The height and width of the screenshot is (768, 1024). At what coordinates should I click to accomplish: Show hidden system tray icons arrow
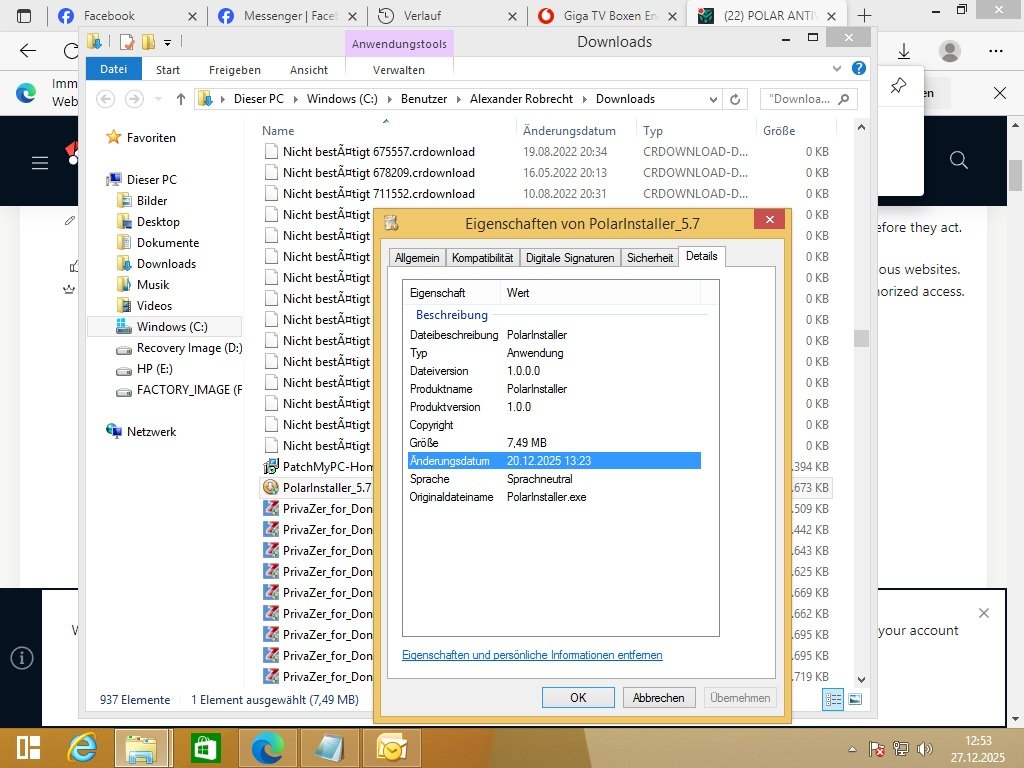(x=852, y=749)
